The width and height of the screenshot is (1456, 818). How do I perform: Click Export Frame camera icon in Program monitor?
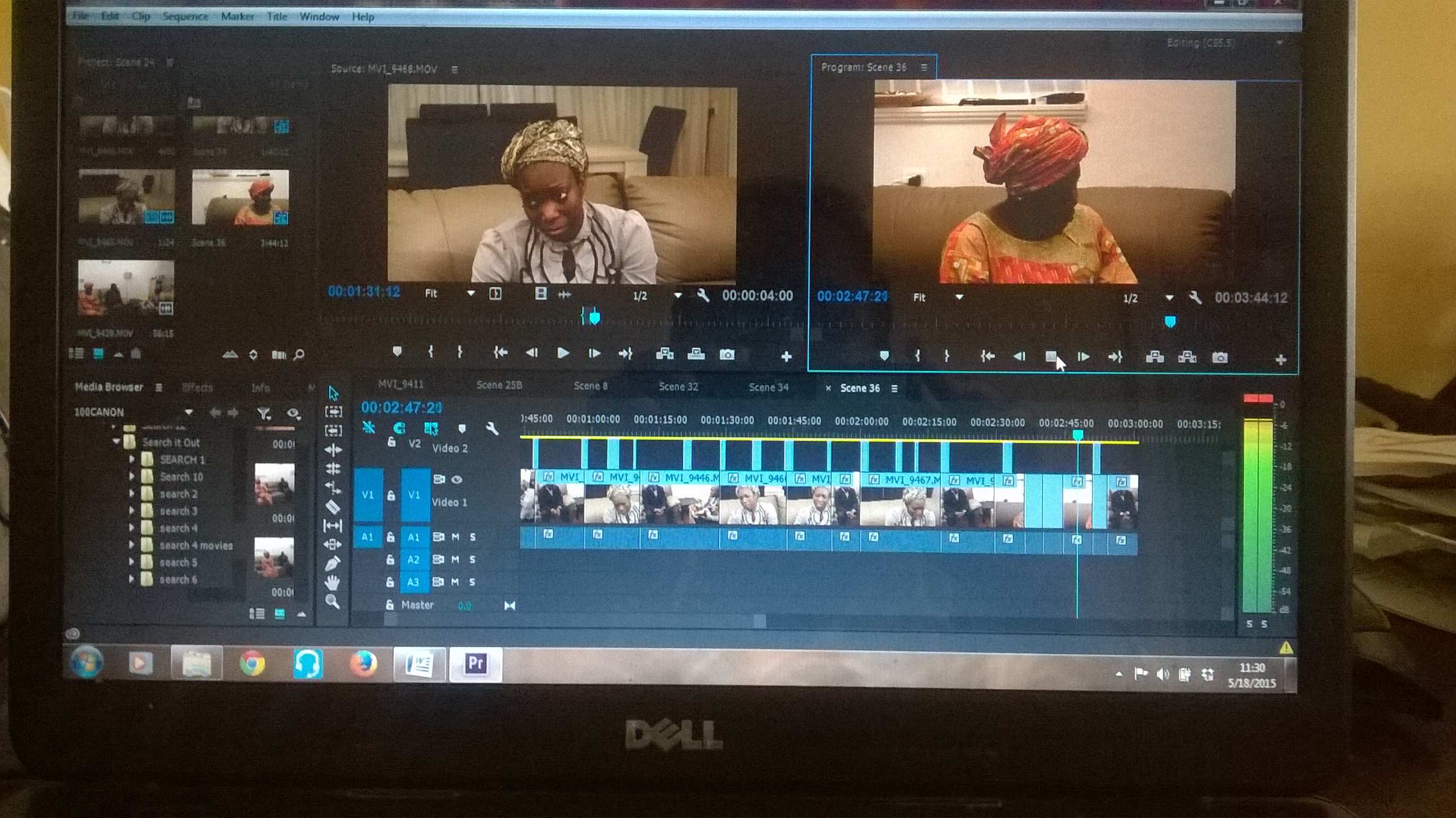click(x=1220, y=357)
